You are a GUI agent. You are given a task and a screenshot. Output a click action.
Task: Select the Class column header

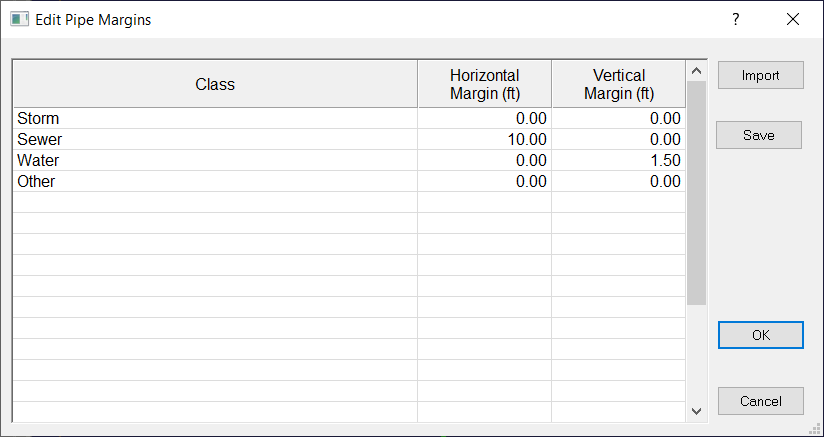coord(215,84)
